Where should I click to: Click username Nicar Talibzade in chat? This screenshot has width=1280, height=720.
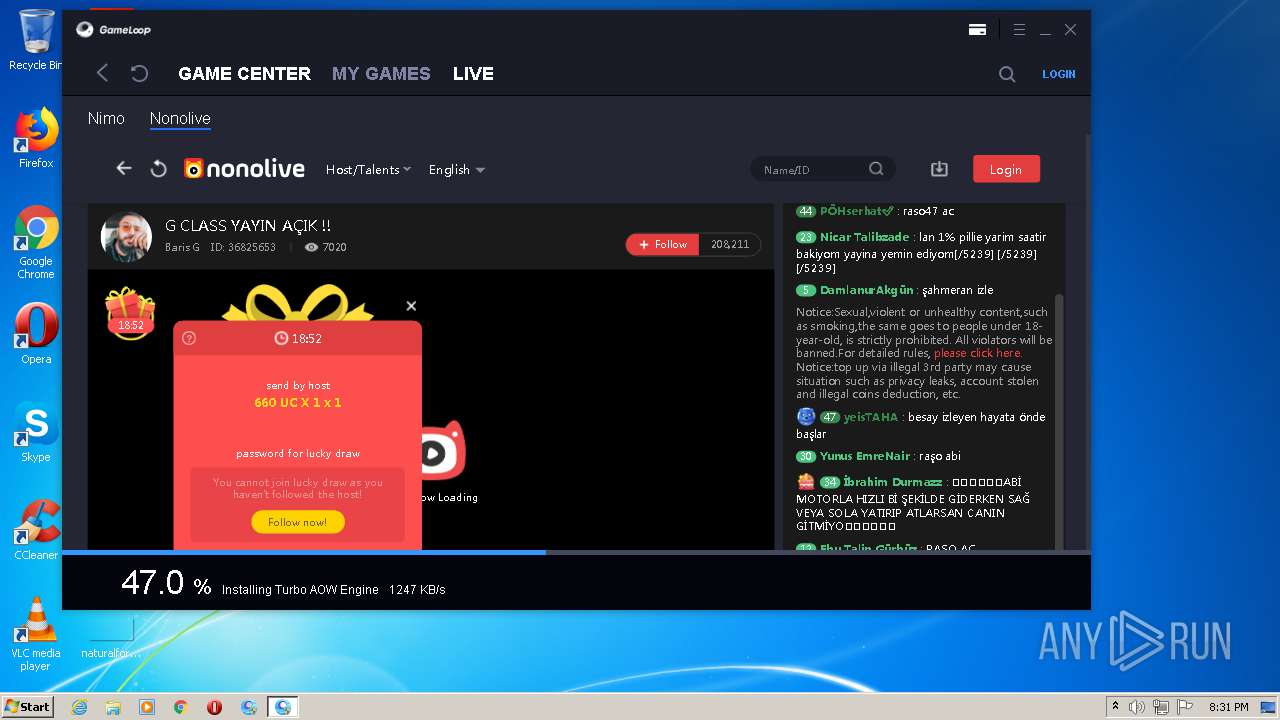click(x=864, y=237)
